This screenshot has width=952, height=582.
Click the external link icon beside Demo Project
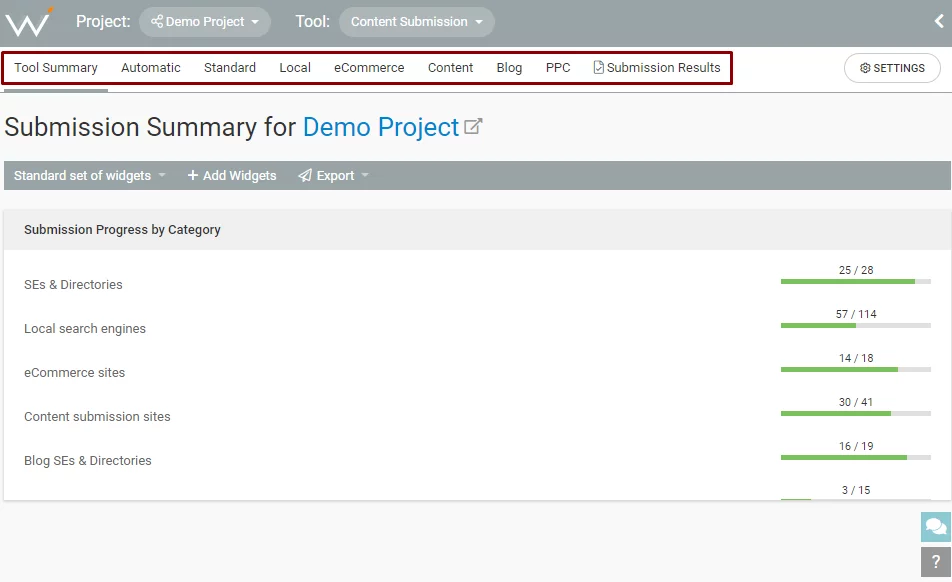[x=473, y=127]
